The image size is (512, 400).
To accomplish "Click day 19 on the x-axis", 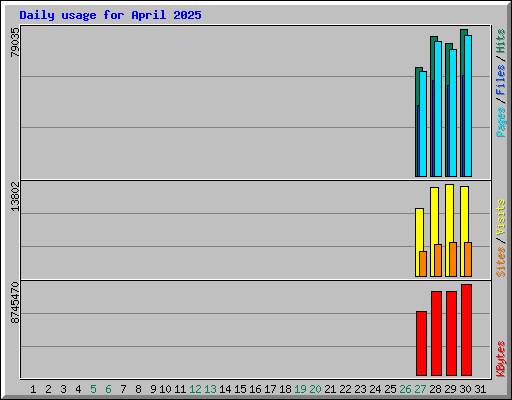I will (300, 389).
